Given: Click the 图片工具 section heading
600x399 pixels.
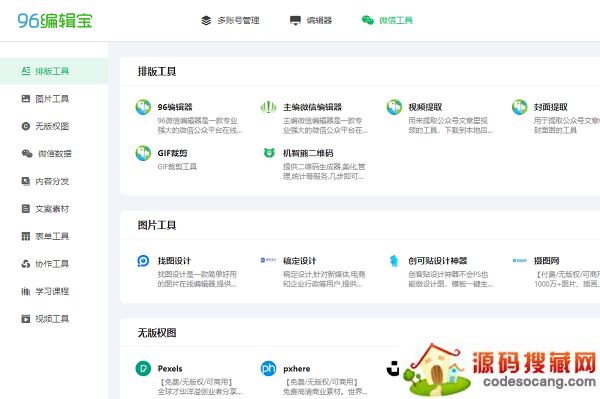Looking at the screenshot, I should coord(157,225).
